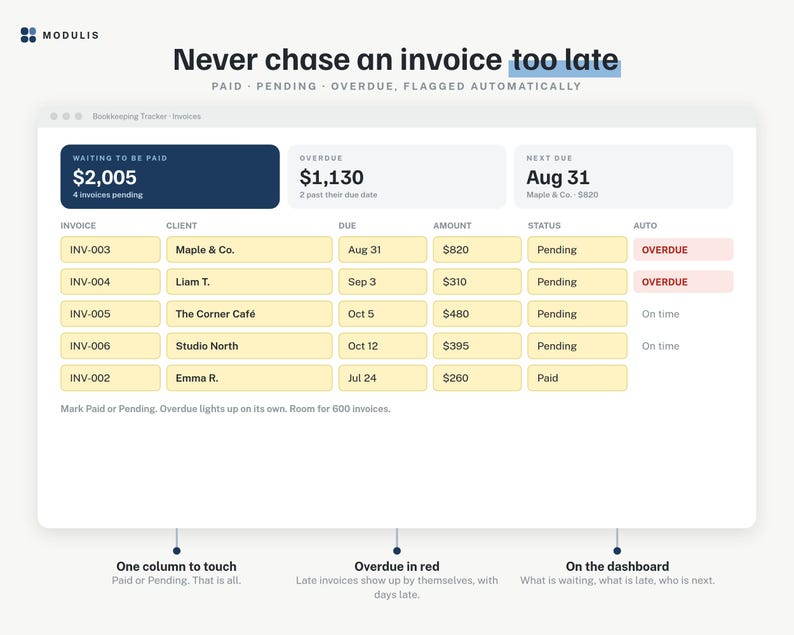
Task: Click the $480 amount cell
Action: pyautogui.click(x=477, y=314)
